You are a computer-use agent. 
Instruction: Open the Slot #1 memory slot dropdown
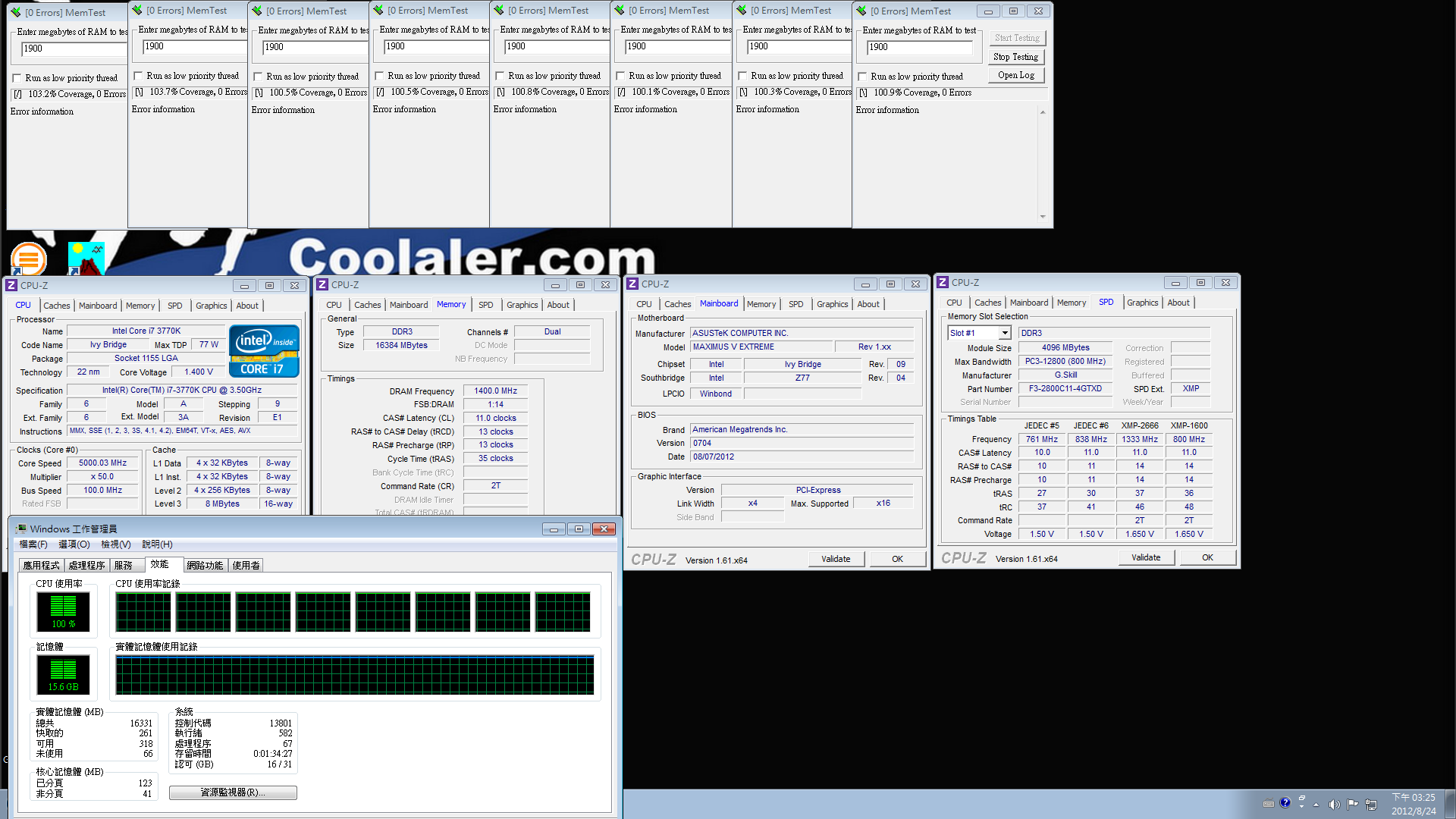1004,333
